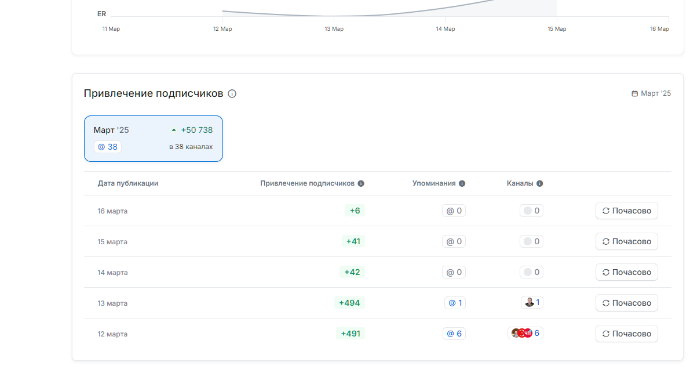Select the Март '25 summary card
This screenshot has height=391, width=690.
click(x=153, y=139)
